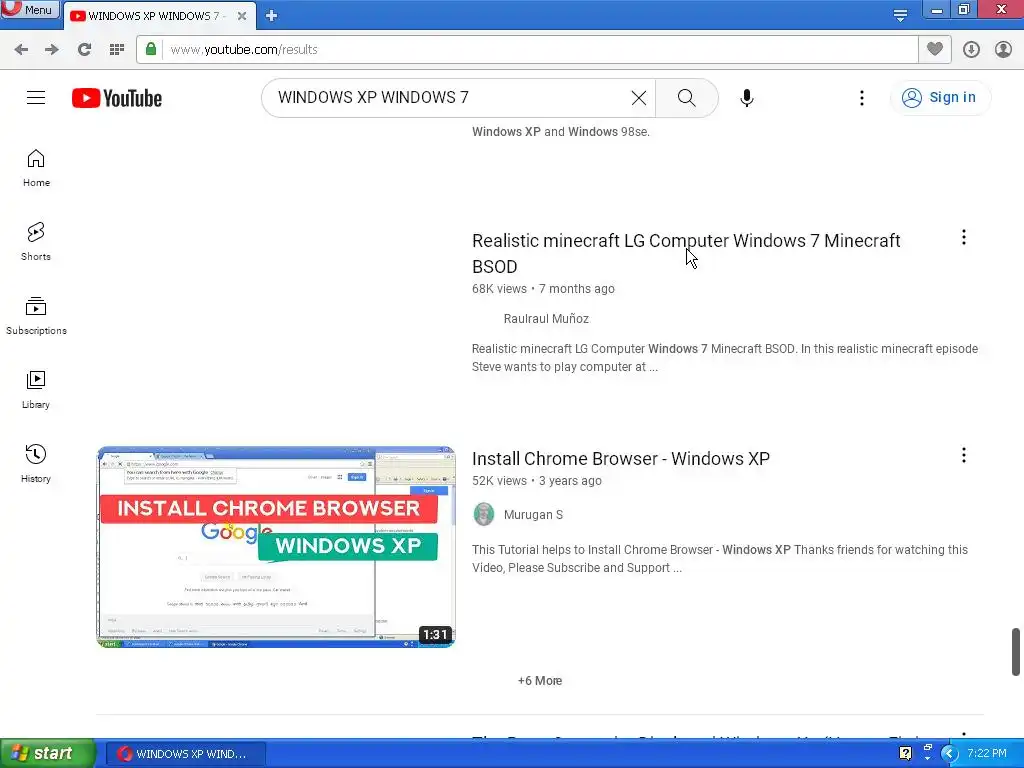Open History in sidebar
Viewport: 1024px width, 768px height.
click(36, 464)
